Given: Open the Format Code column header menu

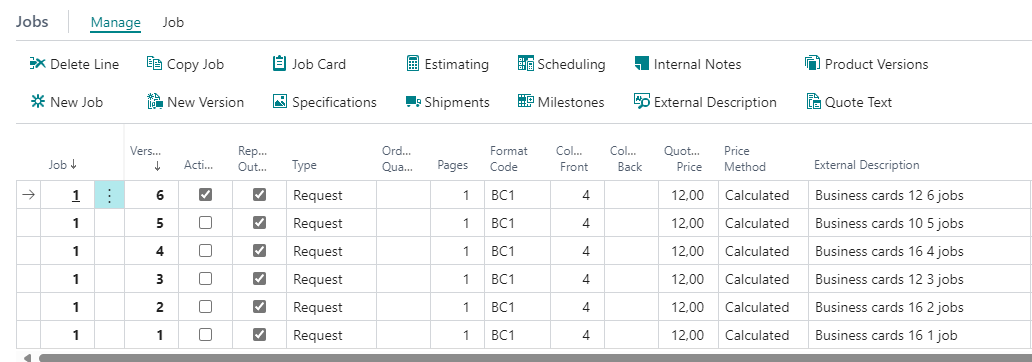Looking at the screenshot, I should [x=509, y=159].
